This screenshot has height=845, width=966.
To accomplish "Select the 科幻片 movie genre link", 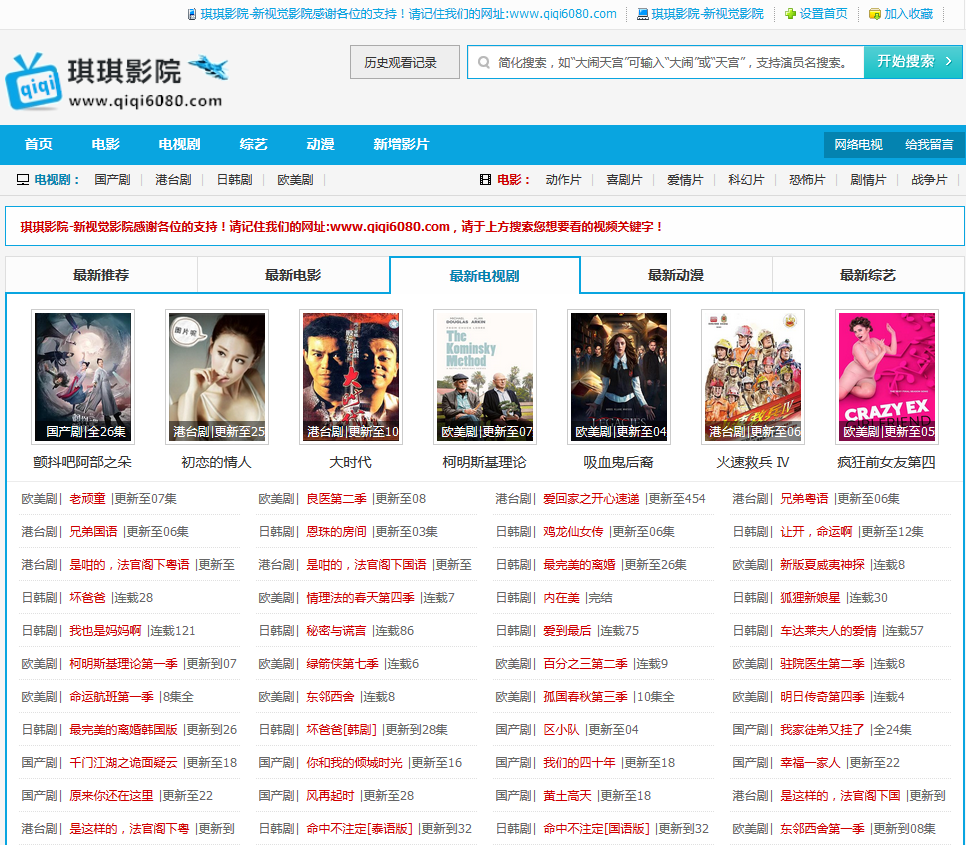I will (746, 180).
